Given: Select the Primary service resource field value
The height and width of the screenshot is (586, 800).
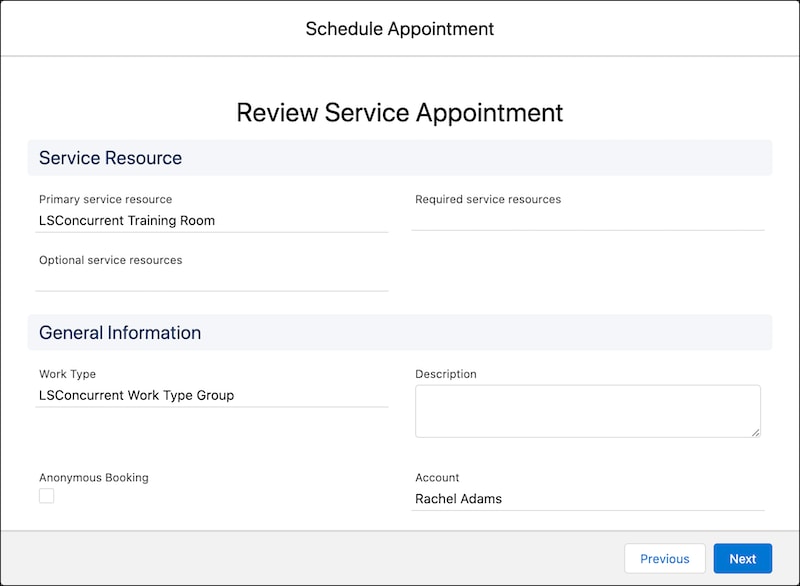Looking at the screenshot, I should [x=127, y=220].
